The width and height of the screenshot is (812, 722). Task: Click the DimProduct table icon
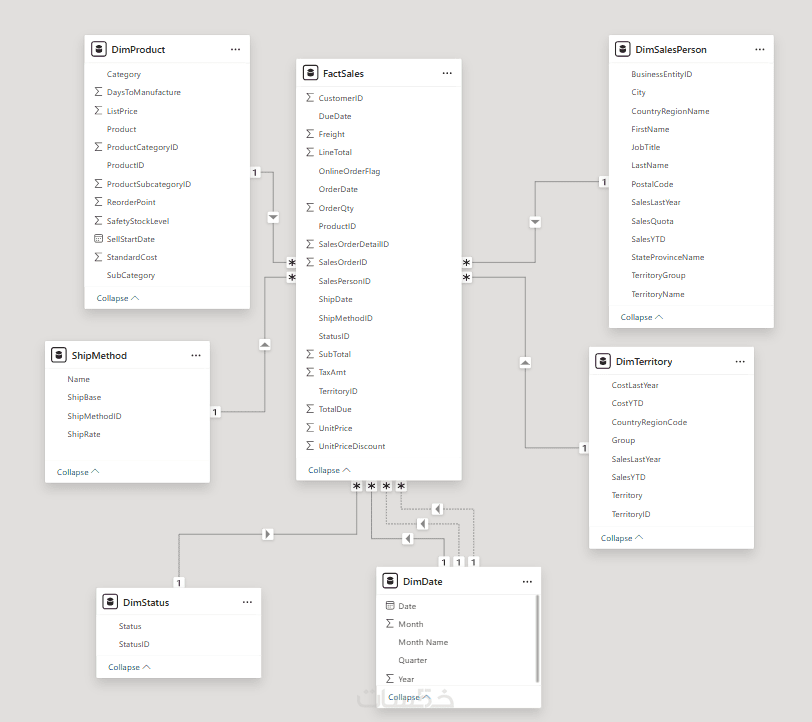click(x=98, y=49)
